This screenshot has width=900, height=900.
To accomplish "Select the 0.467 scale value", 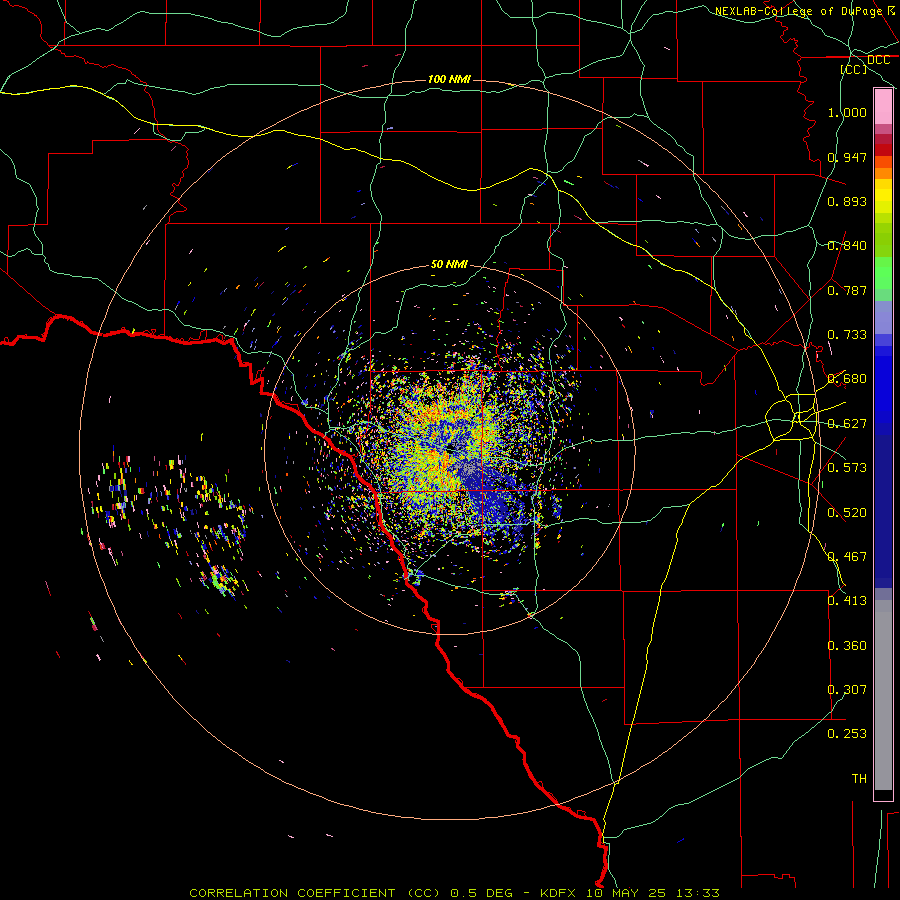I will tap(847, 557).
